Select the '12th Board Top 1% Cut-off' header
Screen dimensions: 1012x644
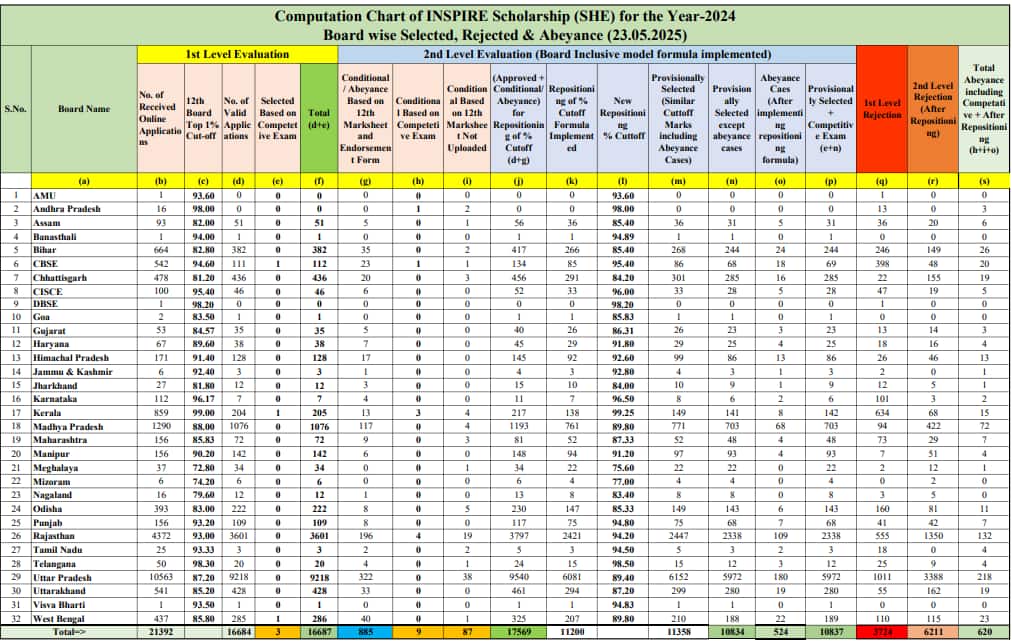point(203,118)
